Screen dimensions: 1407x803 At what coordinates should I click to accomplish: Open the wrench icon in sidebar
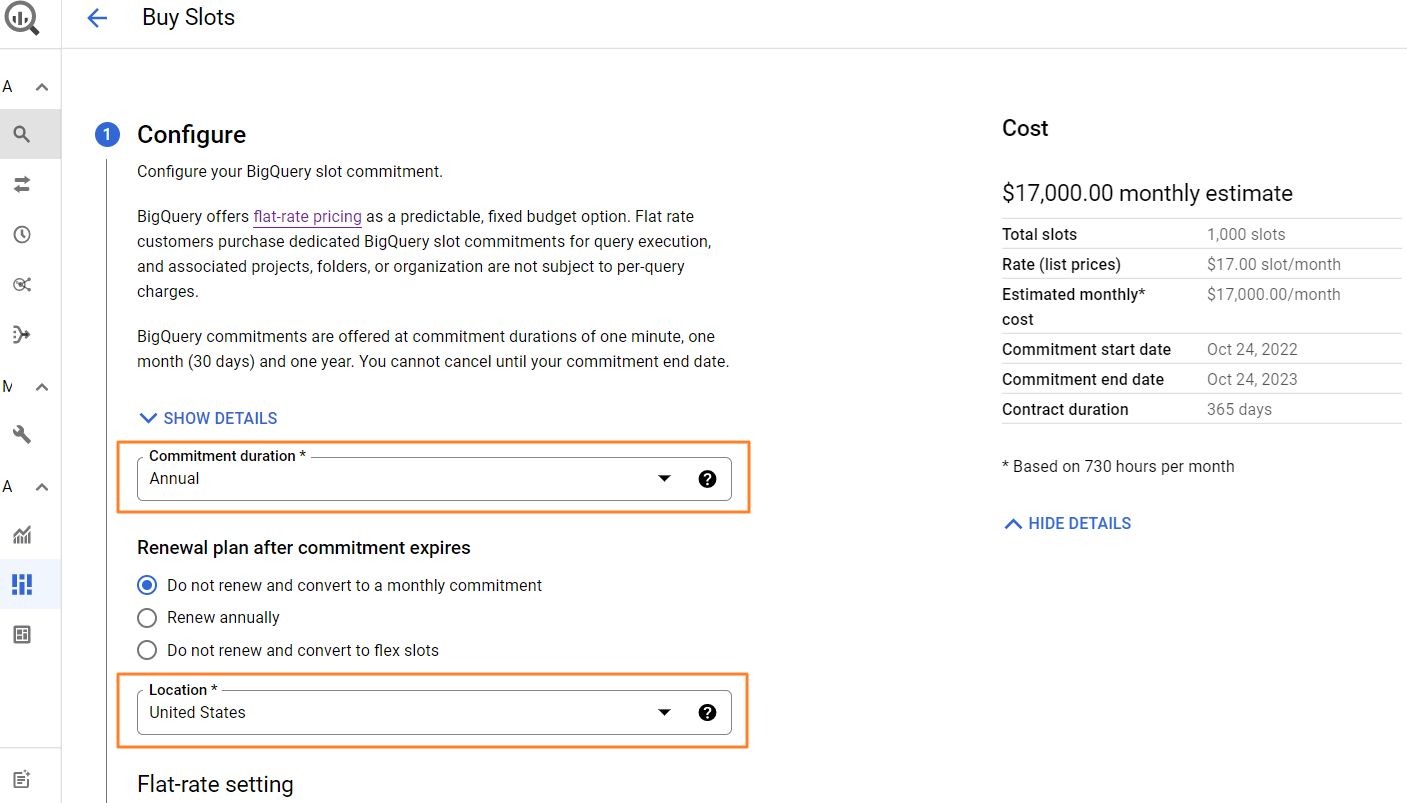coord(22,434)
